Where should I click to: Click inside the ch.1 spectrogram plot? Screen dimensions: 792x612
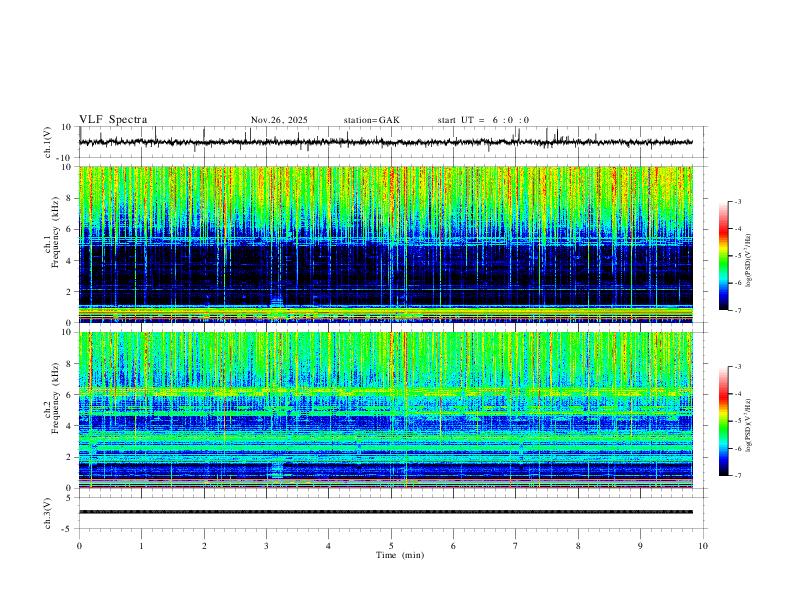tap(385, 244)
